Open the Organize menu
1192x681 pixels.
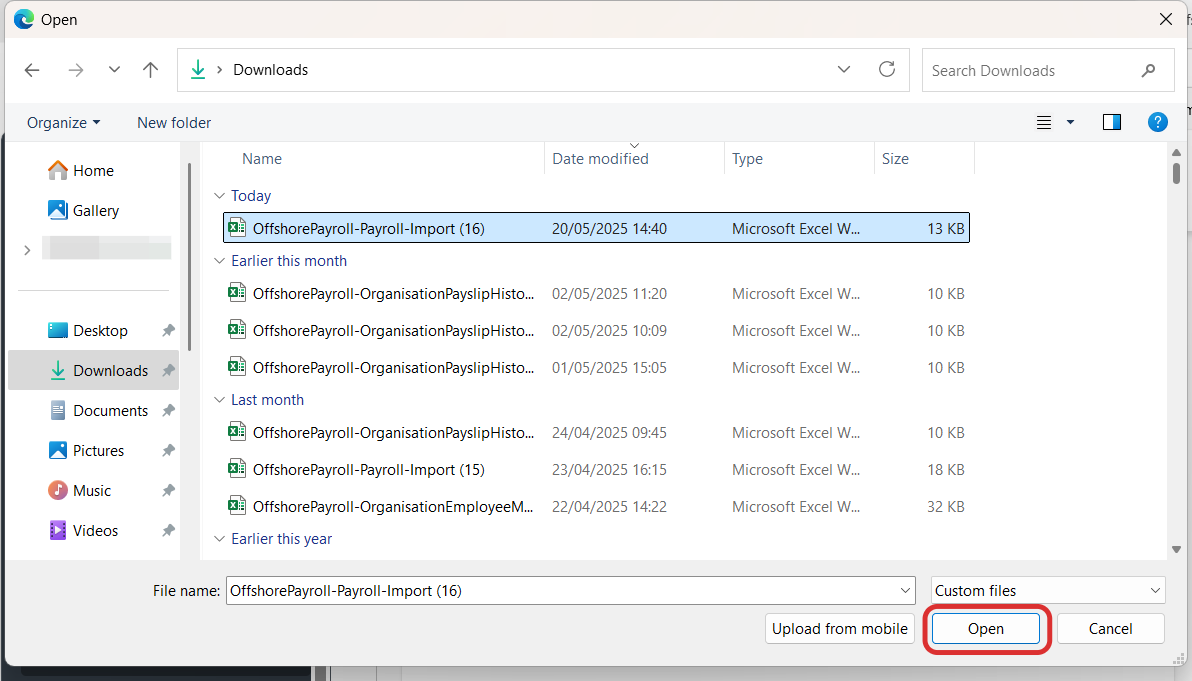click(x=63, y=122)
